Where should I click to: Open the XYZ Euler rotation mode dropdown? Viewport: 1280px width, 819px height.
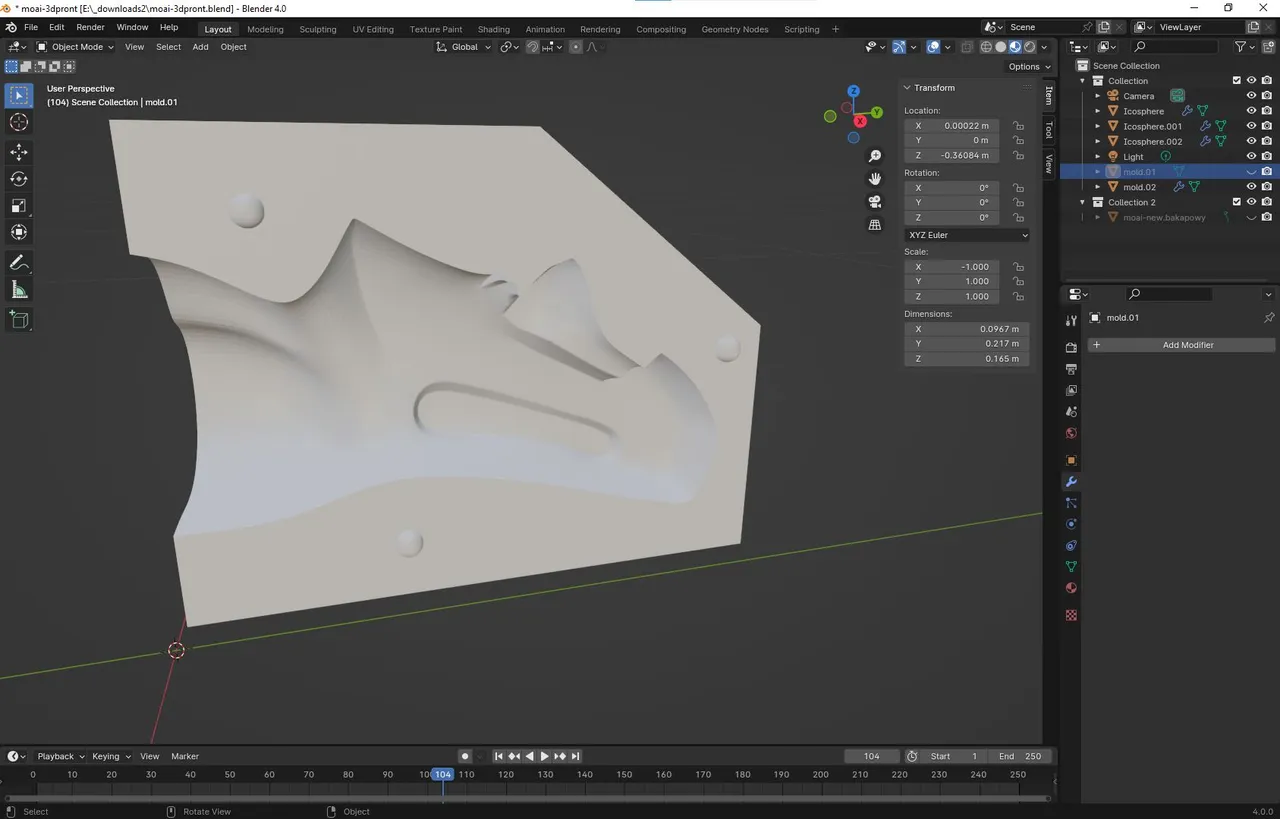967,235
